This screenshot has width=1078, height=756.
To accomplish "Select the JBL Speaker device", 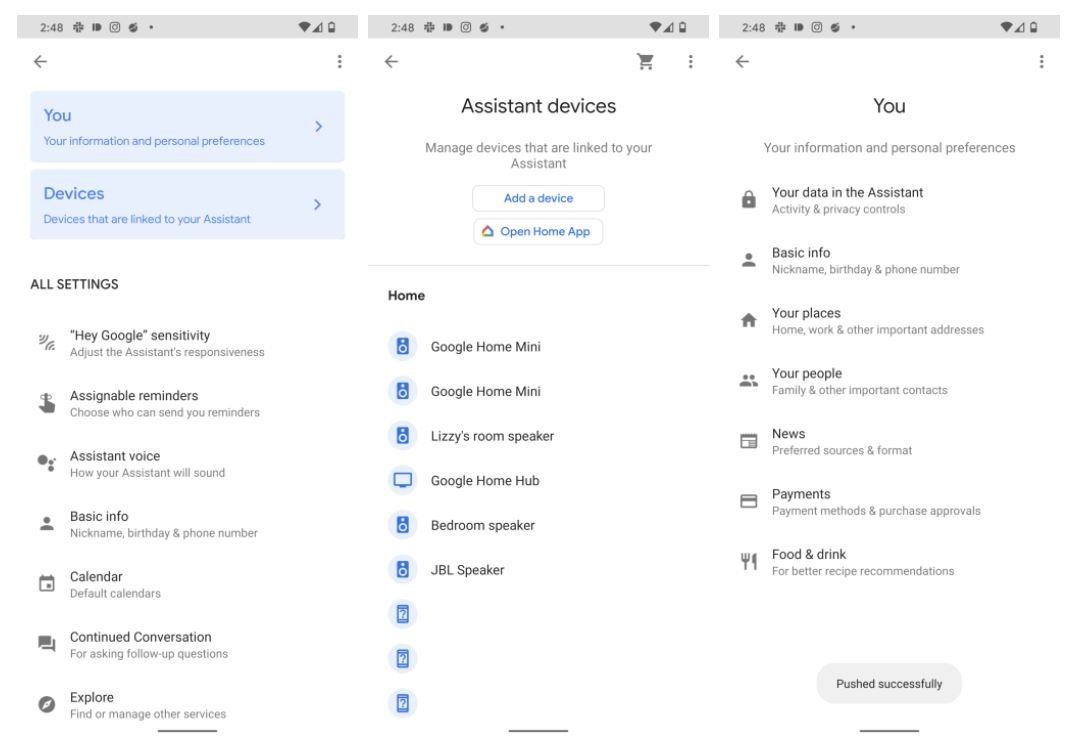I will point(467,570).
